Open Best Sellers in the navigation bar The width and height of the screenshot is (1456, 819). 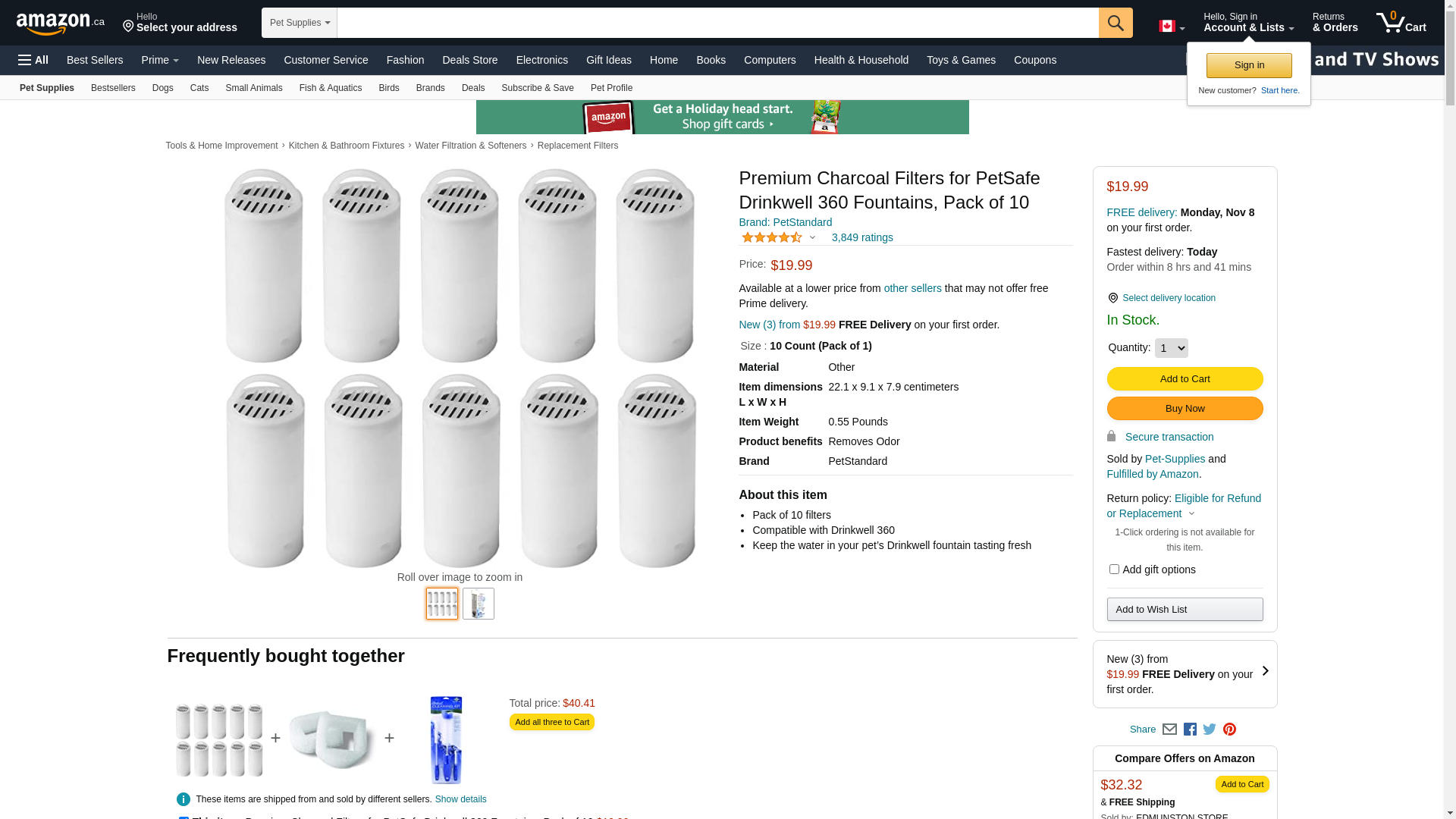(x=95, y=60)
